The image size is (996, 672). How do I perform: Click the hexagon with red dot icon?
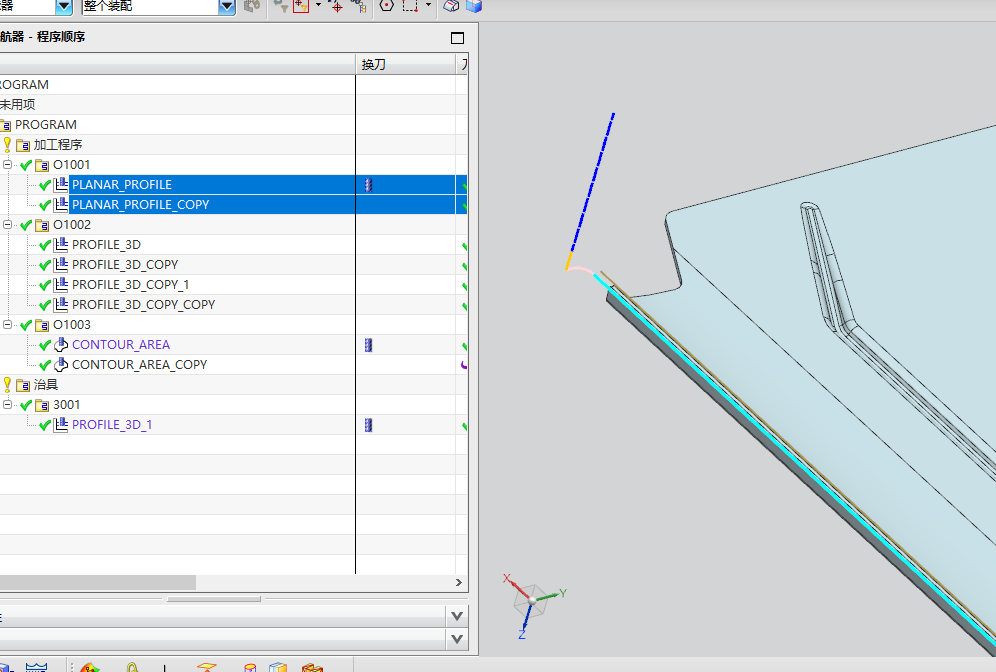(x=386, y=6)
